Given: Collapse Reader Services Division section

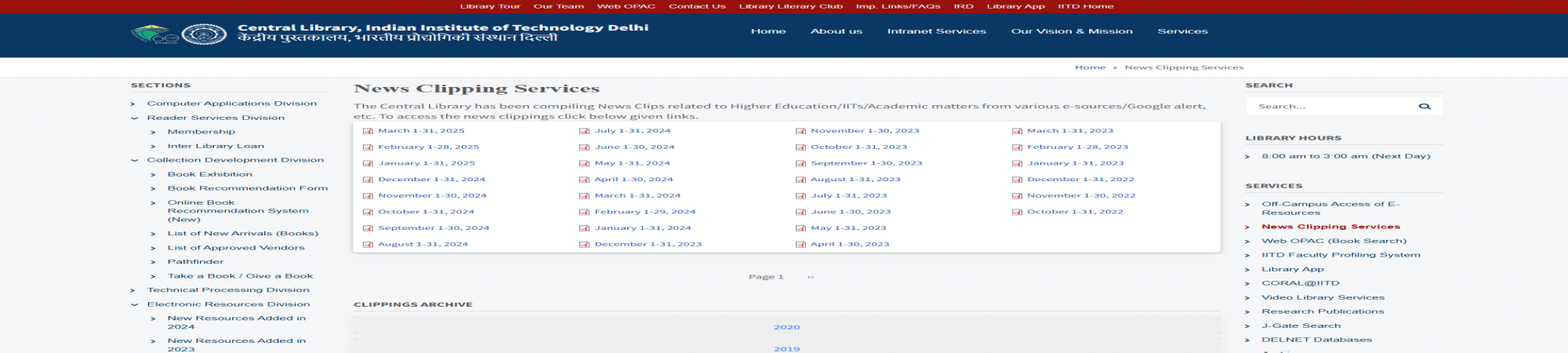Looking at the screenshot, I should 134,118.
